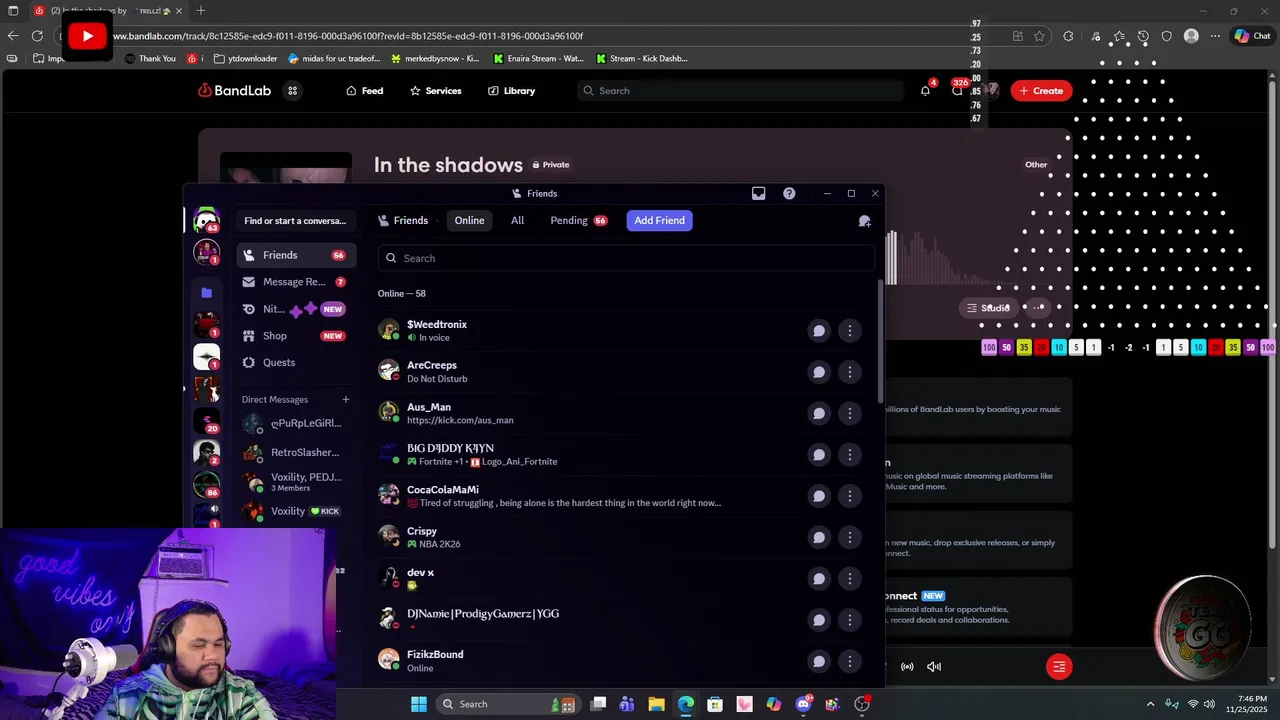Open more options for Aus_Man
Image resolution: width=1280 pixels, height=720 pixels.
[850, 413]
